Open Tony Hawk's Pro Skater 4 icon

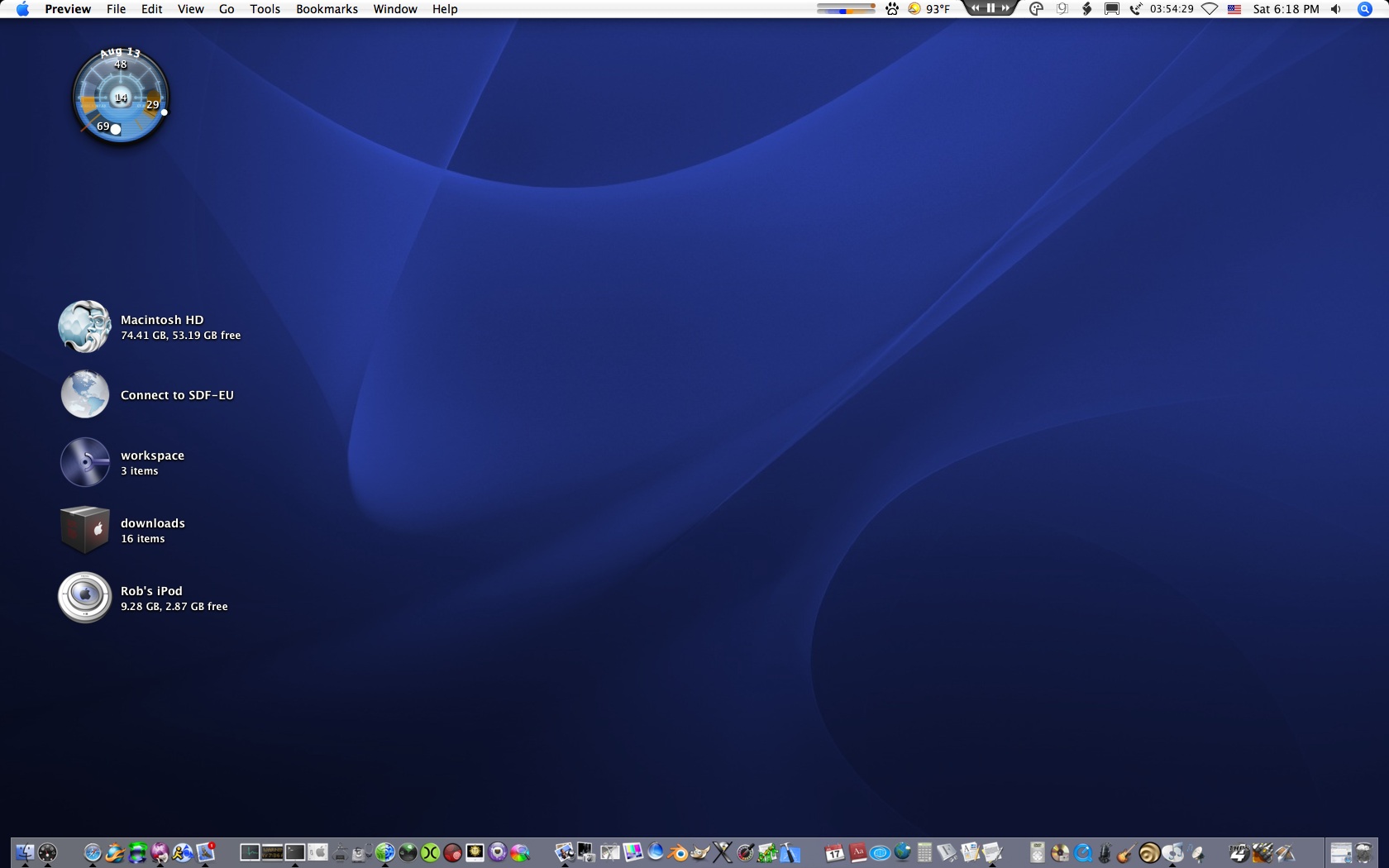(1240, 852)
